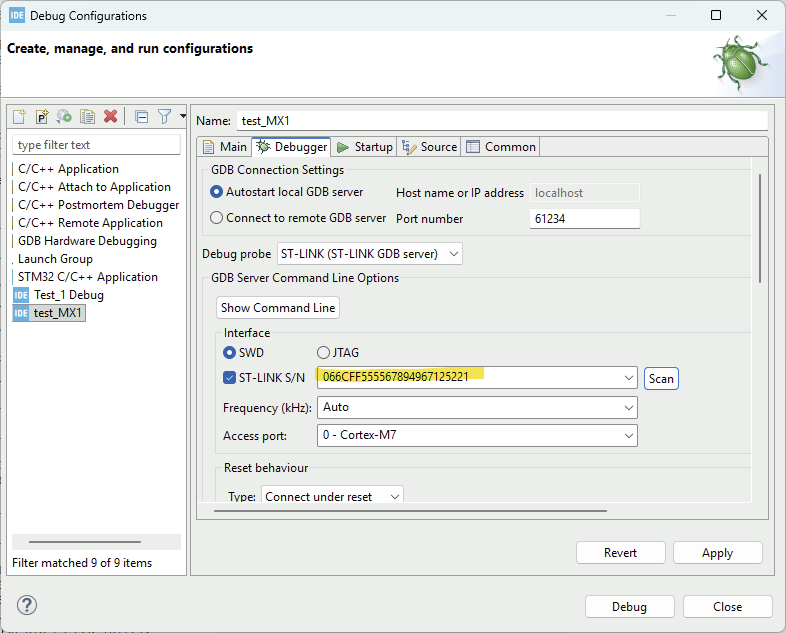
Task: Click the help question mark icon
Action: click(x=27, y=606)
